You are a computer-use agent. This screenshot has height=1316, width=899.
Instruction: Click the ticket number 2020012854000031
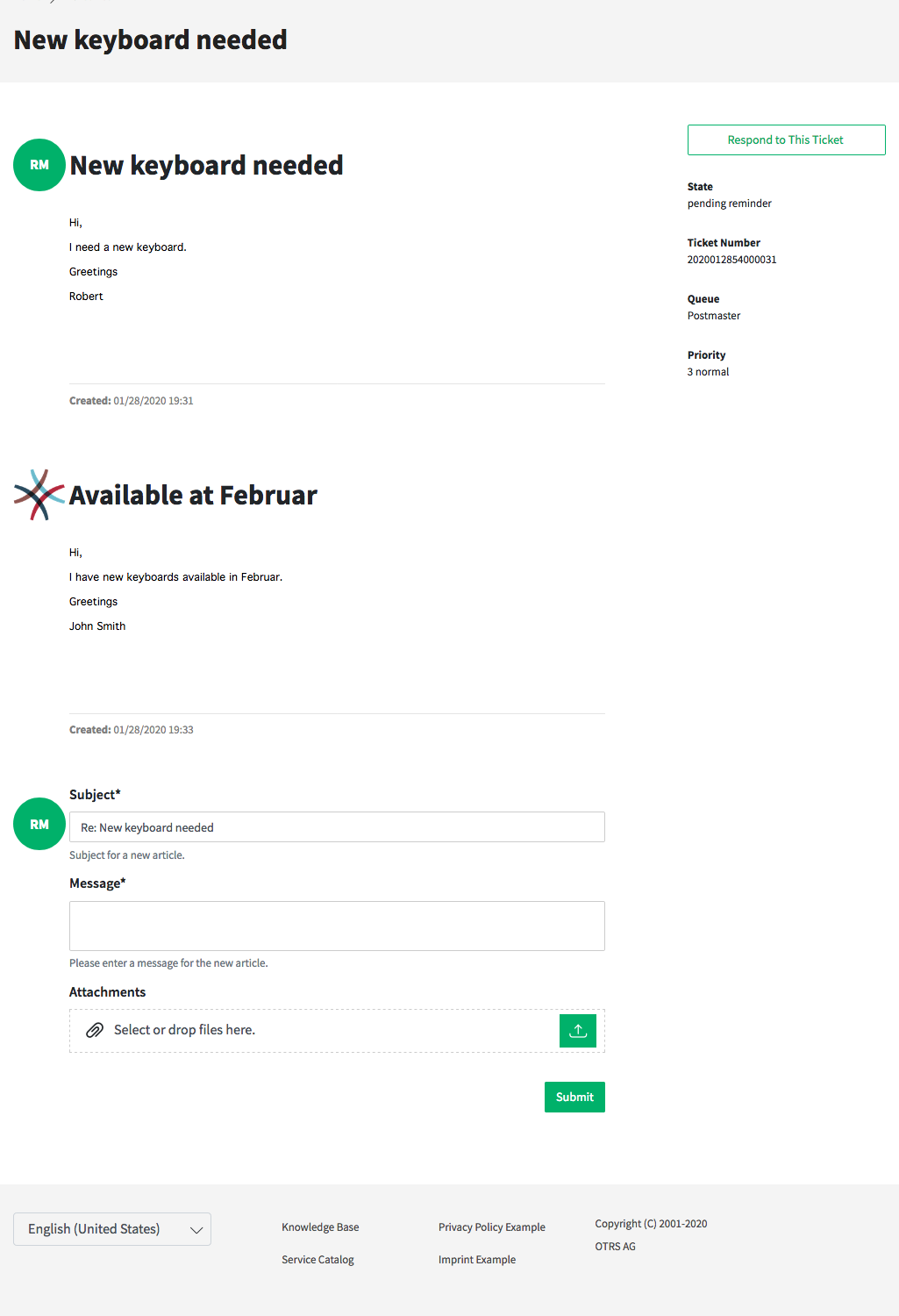[731, 260]
